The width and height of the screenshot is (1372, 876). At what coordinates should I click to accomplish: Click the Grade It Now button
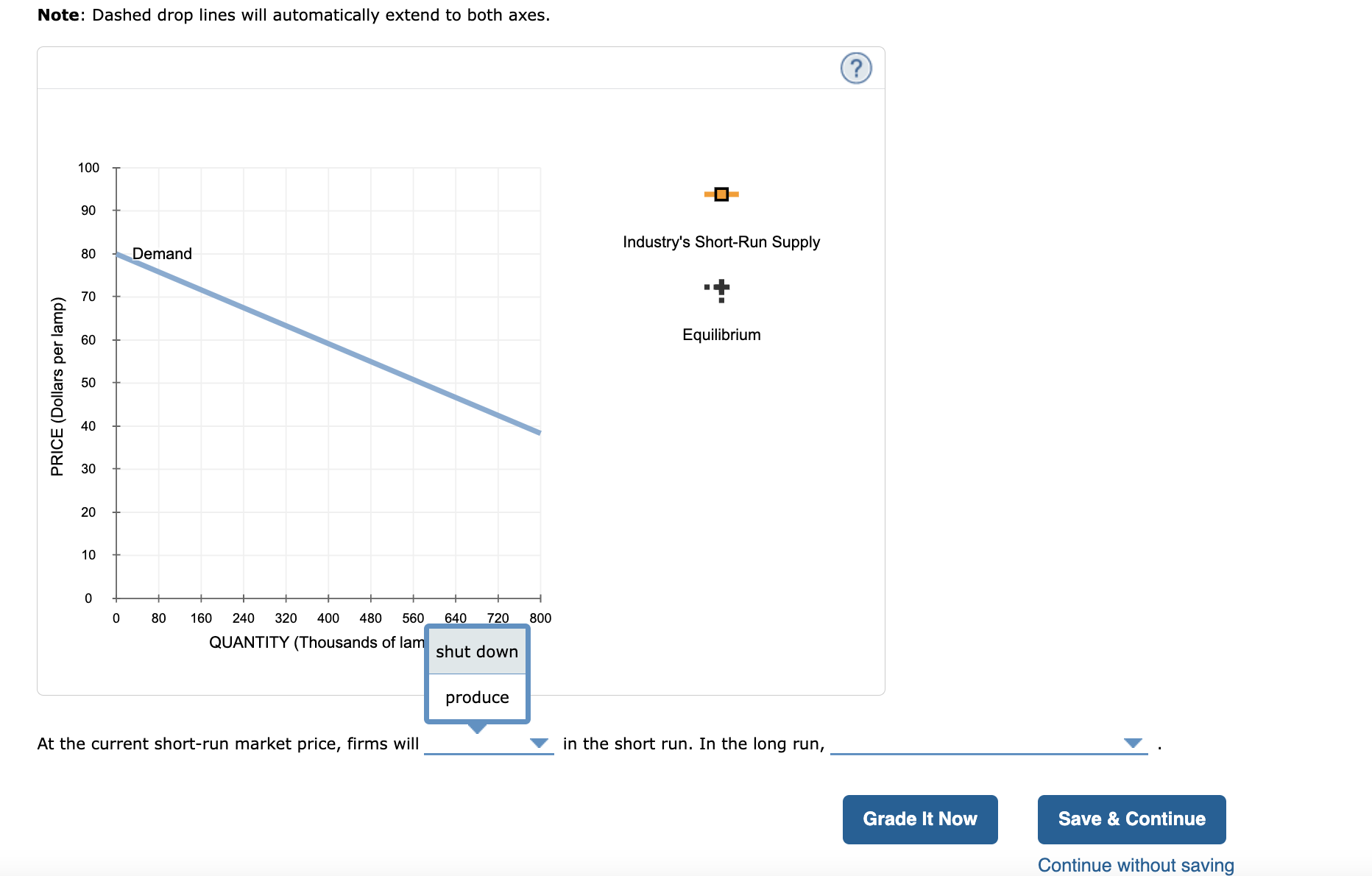tap(919, 819)
